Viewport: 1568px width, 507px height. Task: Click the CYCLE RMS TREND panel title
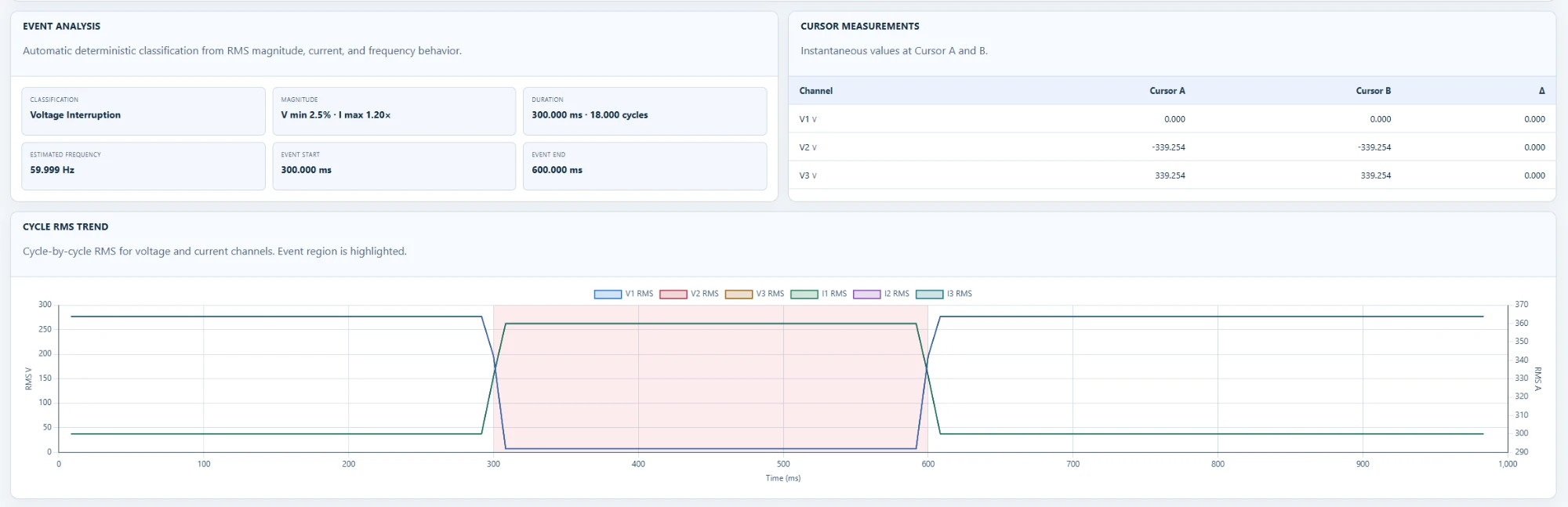click(65, 226)
